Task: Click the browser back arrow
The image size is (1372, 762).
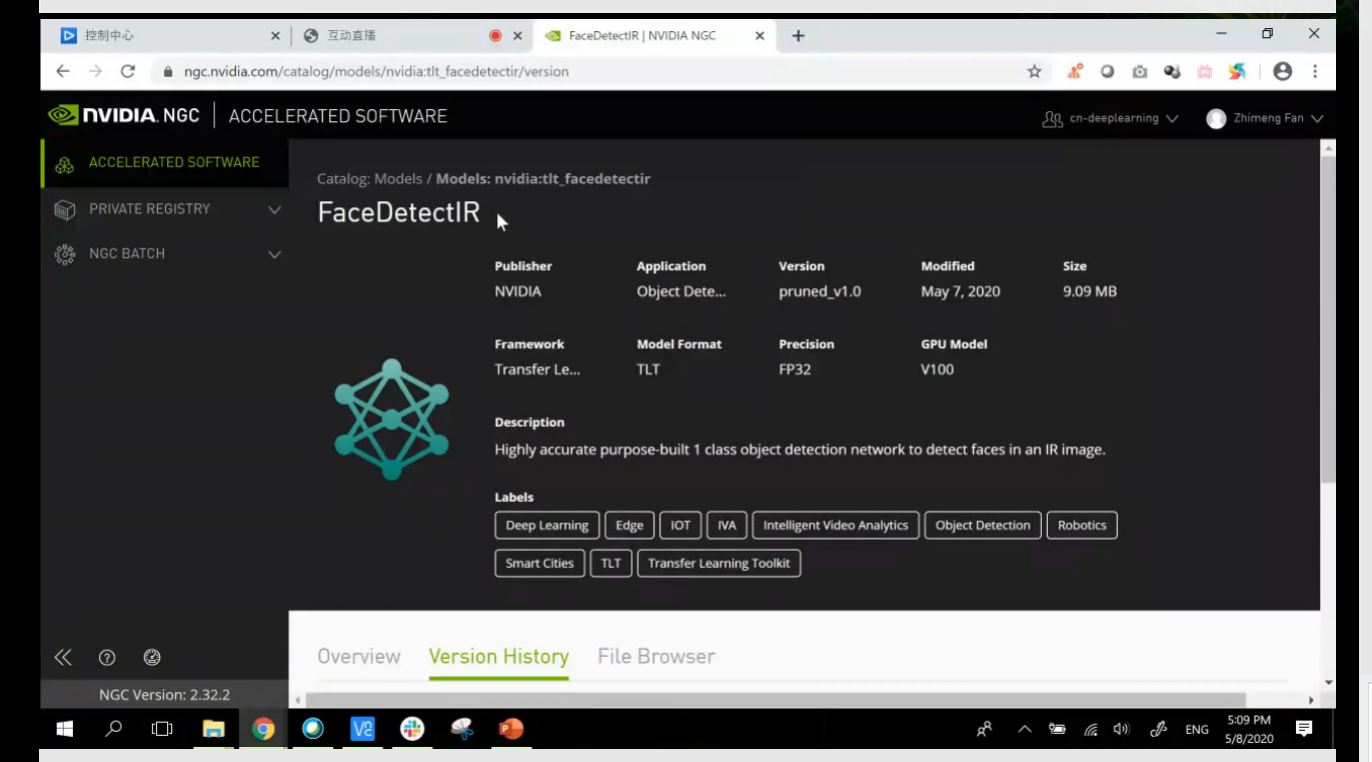Action: [63, 71]
